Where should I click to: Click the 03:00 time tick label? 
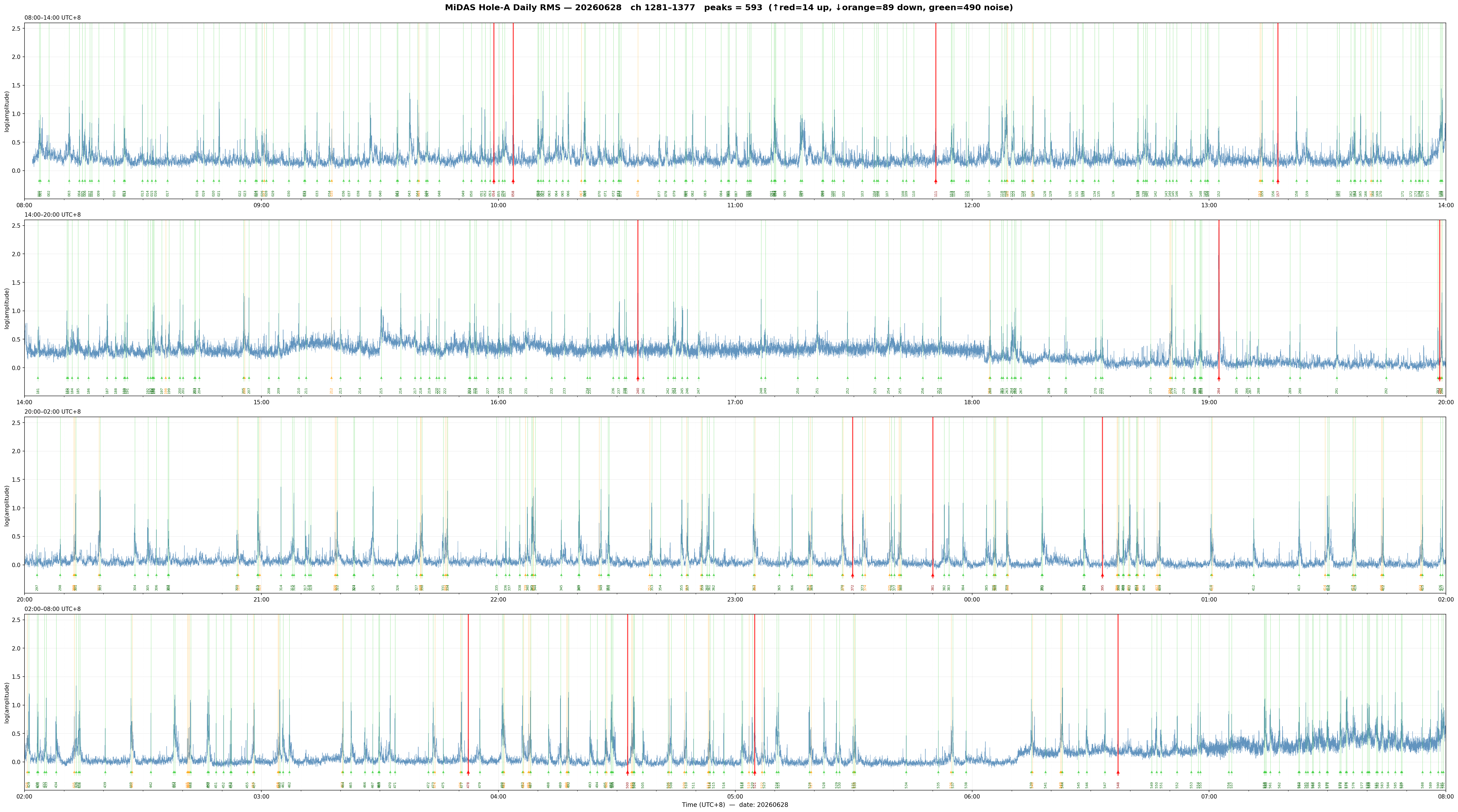[262, 796]
